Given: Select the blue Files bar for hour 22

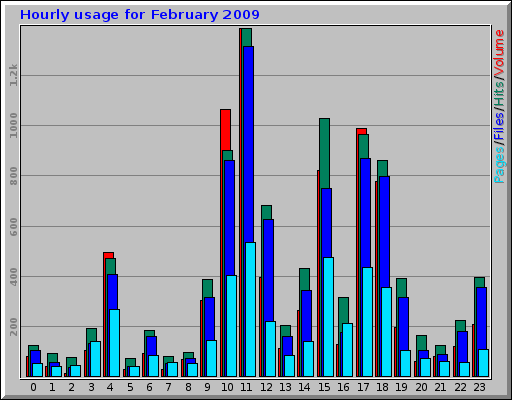Looking at the screenshot, I should pos(462,347).
